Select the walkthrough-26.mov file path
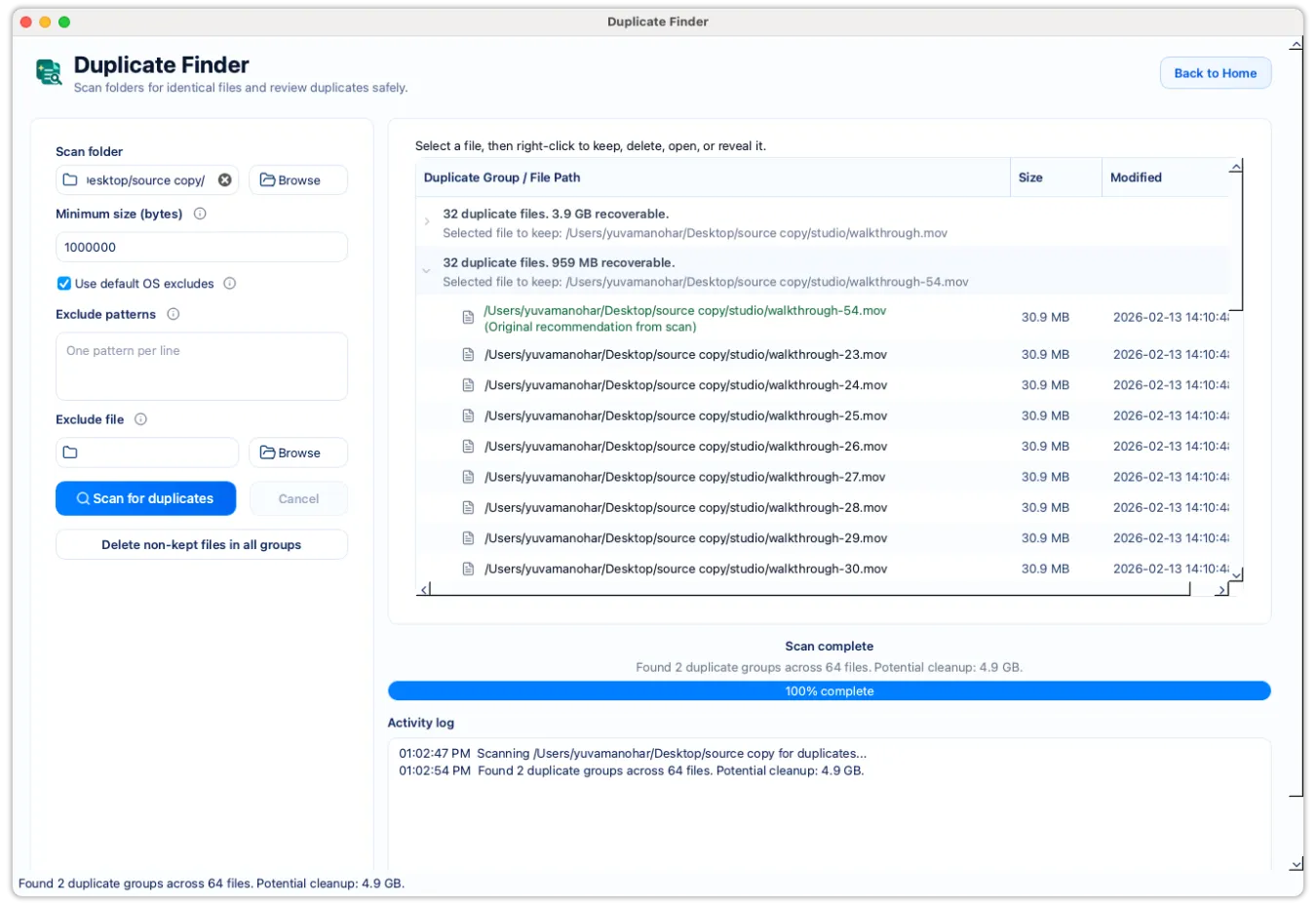This screenshot has width=1316, height=905. point(685,447)
